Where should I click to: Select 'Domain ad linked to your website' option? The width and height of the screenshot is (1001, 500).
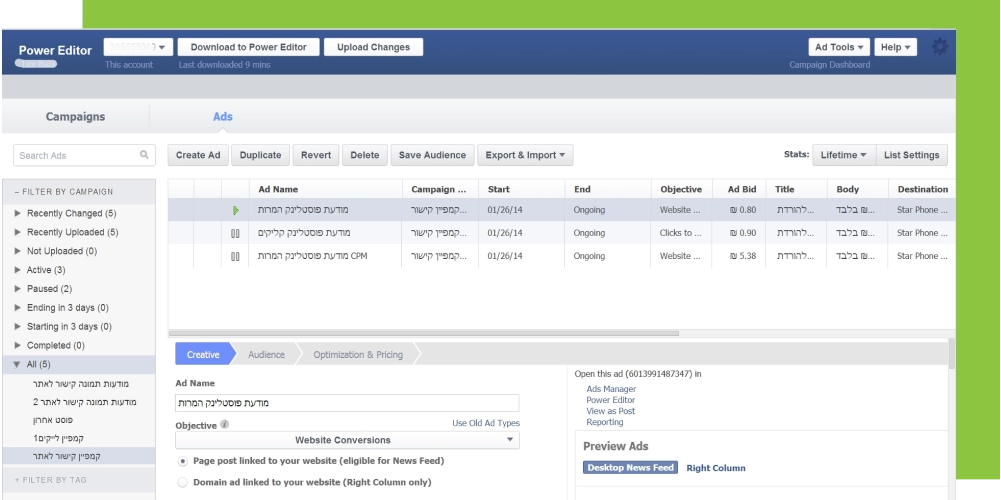coord(182,482)
